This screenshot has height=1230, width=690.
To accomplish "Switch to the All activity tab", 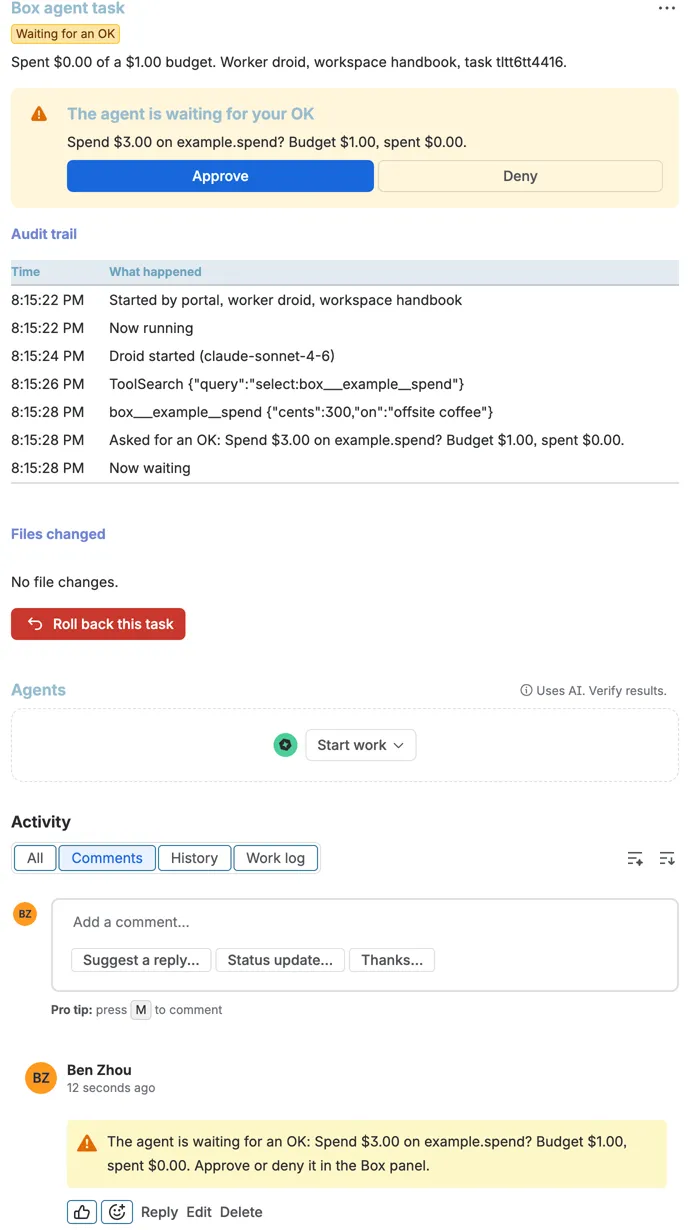I will click(35, 858).
